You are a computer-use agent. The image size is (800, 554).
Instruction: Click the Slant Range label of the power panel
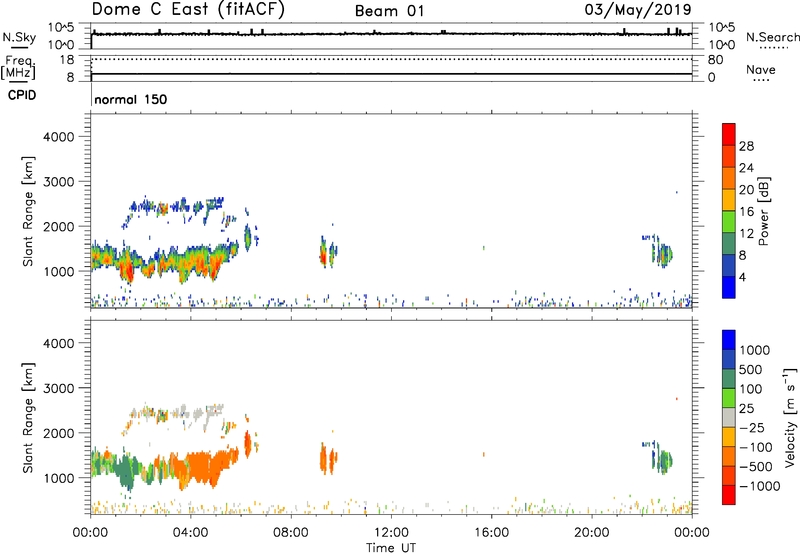click(x=28, y=211)
